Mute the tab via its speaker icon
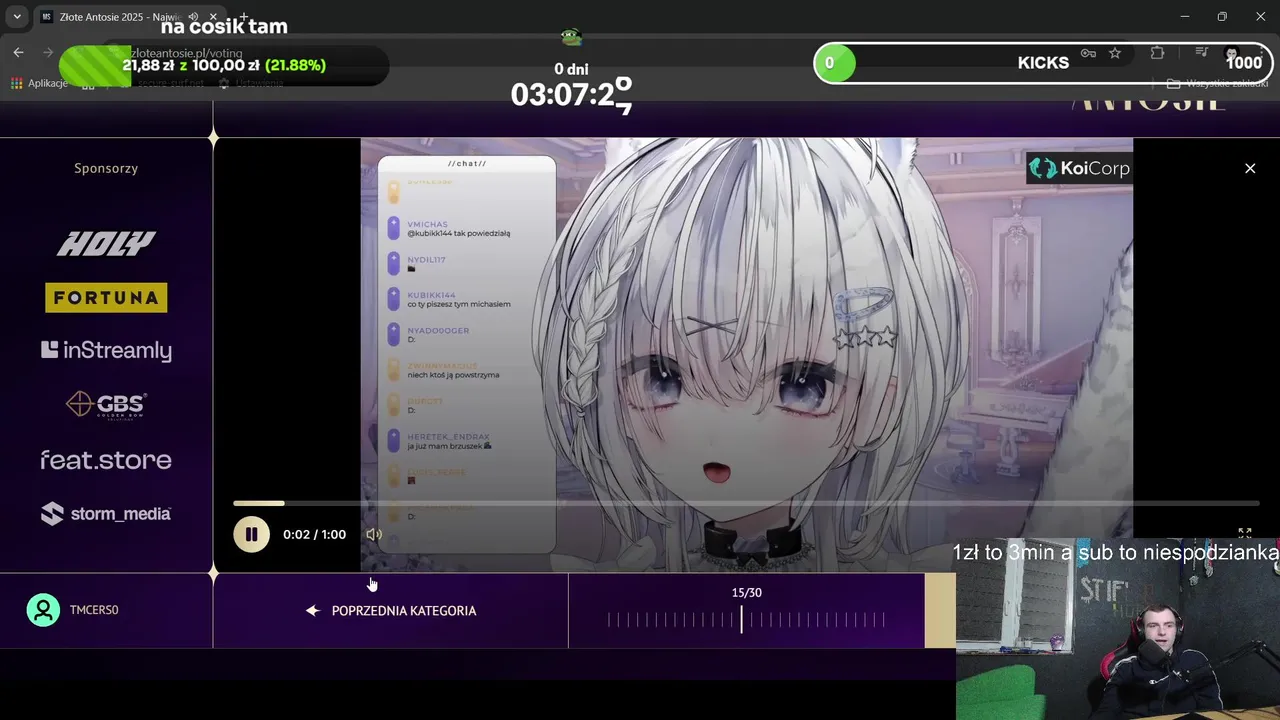The width and height of the screenshot is (1280, 720). pyautogui.click(x=193, y=17)
